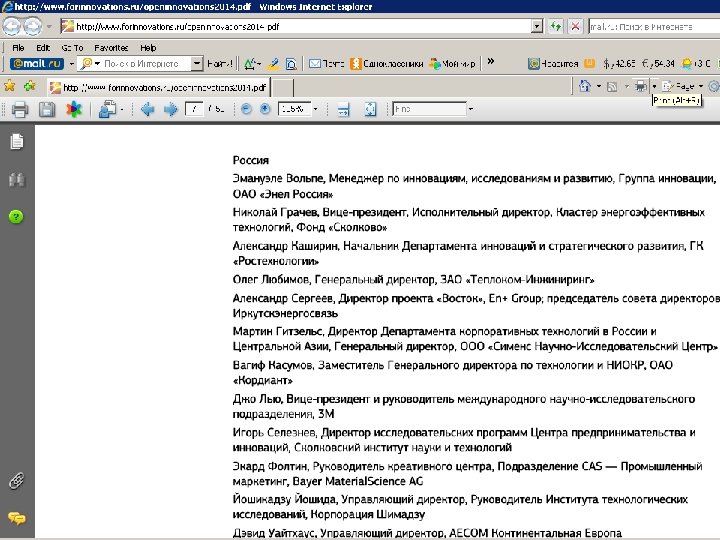Open the Мой мир toolbar link

pyautogui.click(x=452, y=63)
